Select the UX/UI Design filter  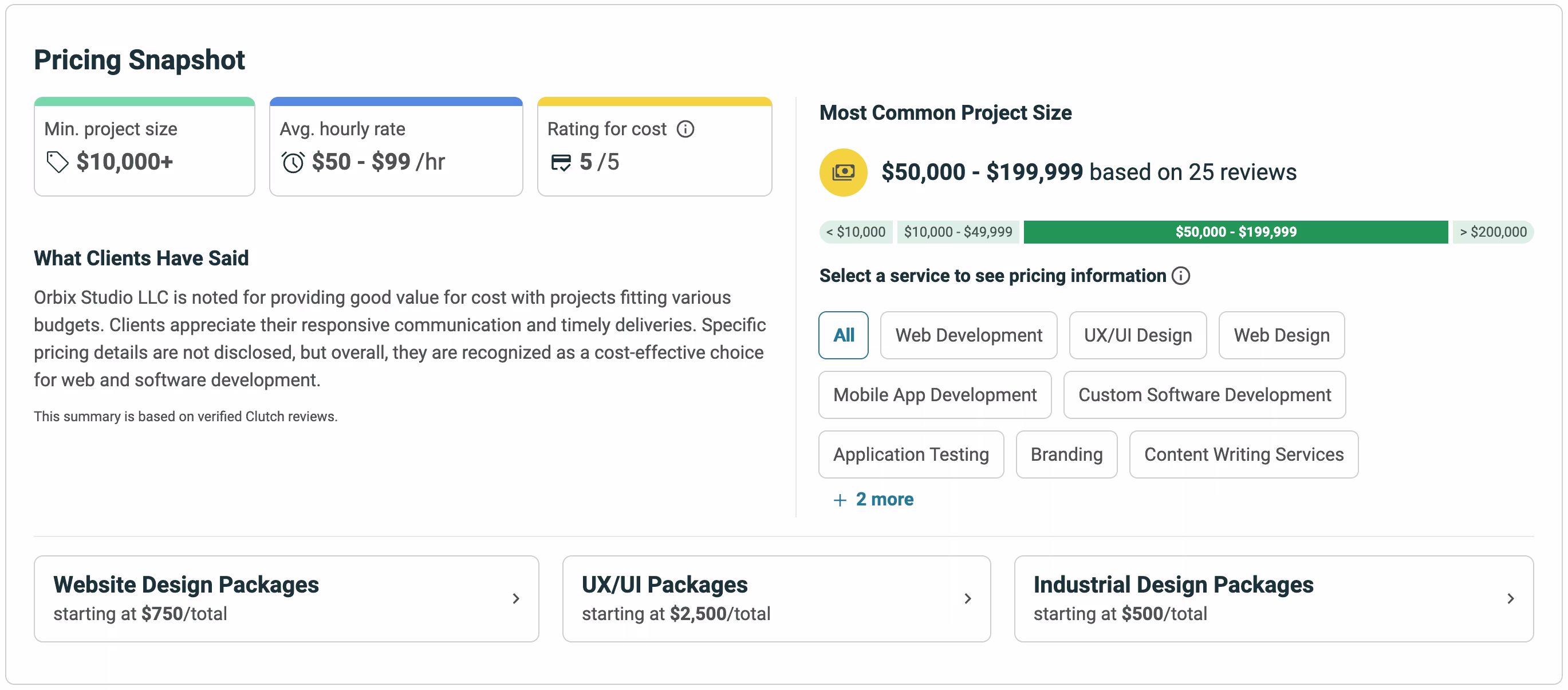click(1138, 336)
